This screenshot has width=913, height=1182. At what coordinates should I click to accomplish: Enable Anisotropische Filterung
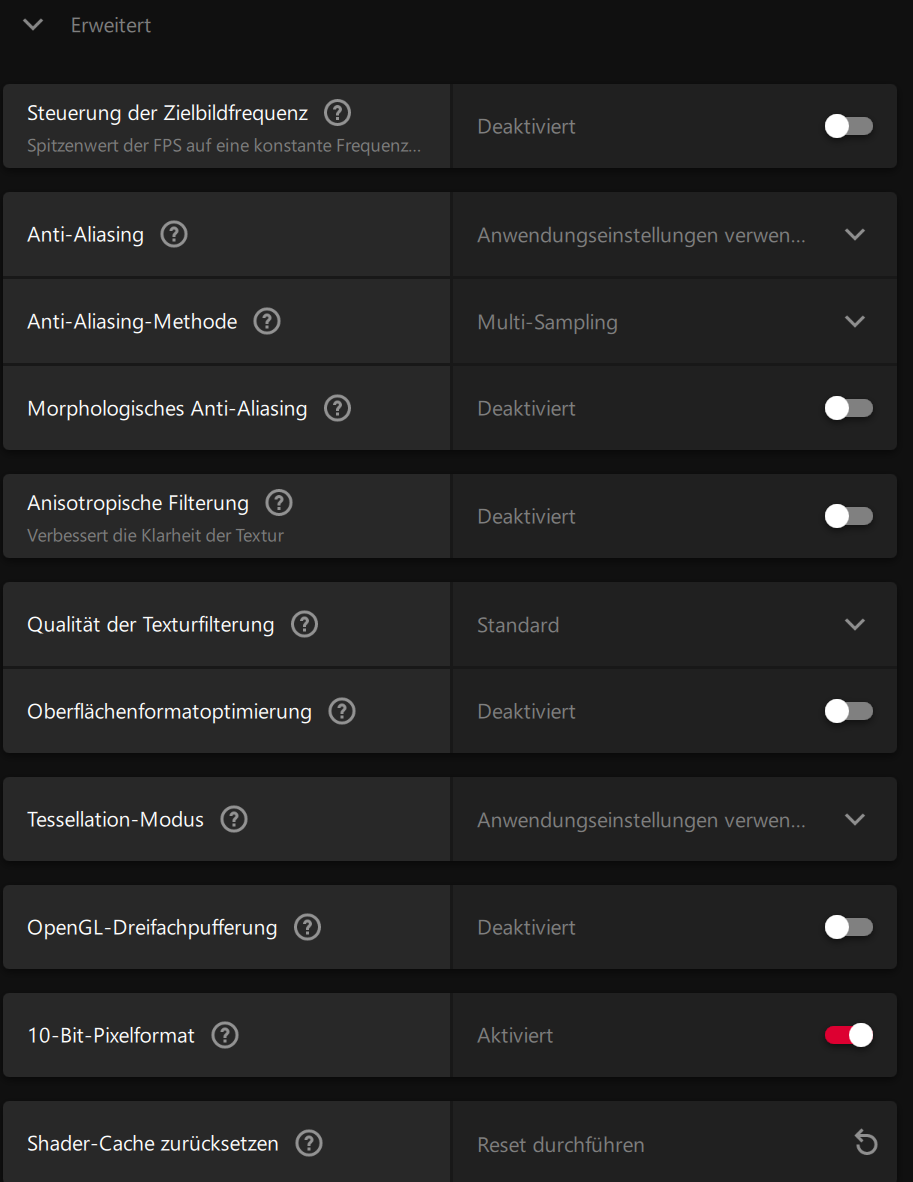[848, 516]
